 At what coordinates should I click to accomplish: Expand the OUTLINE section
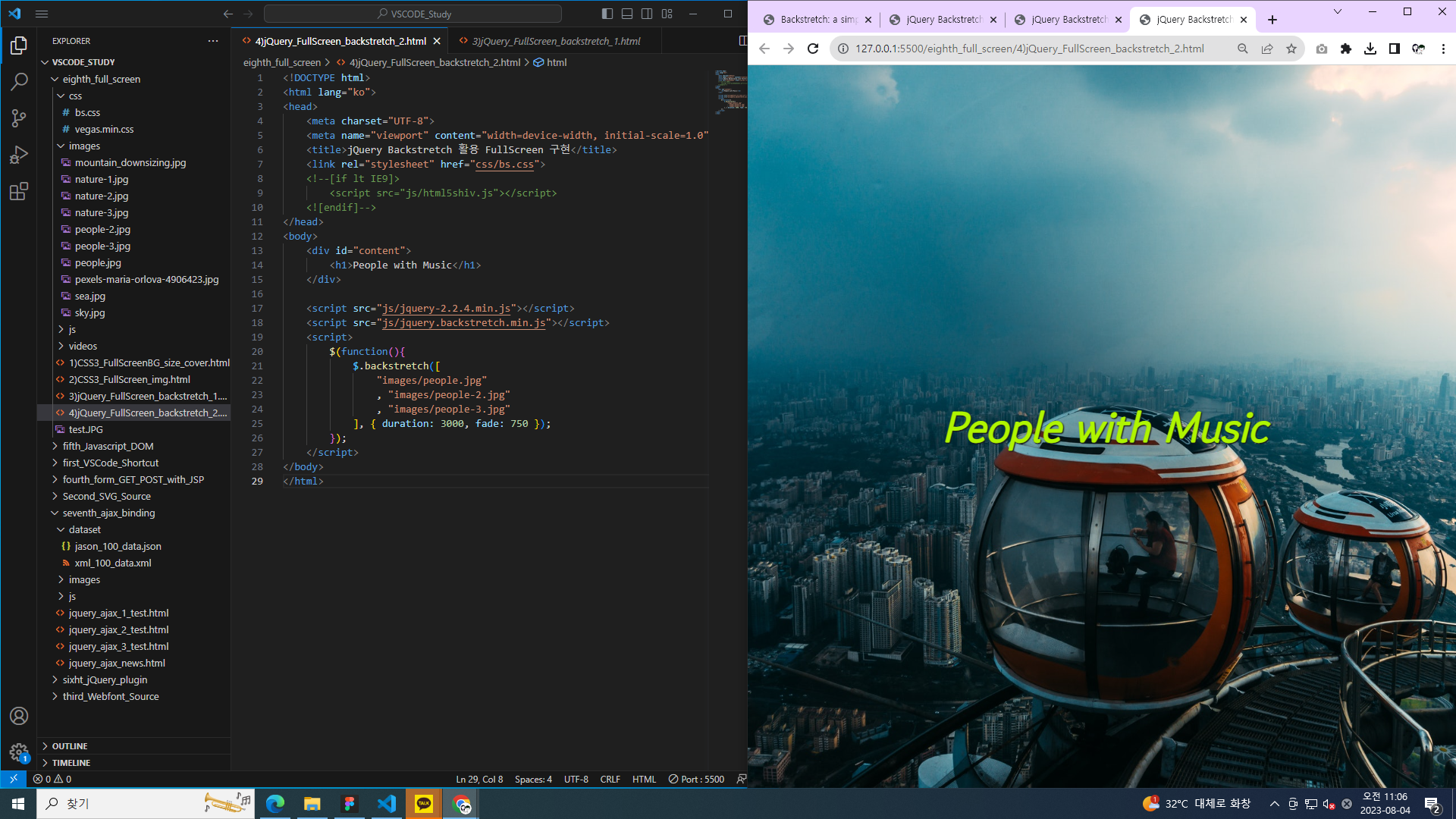point(70,746)
